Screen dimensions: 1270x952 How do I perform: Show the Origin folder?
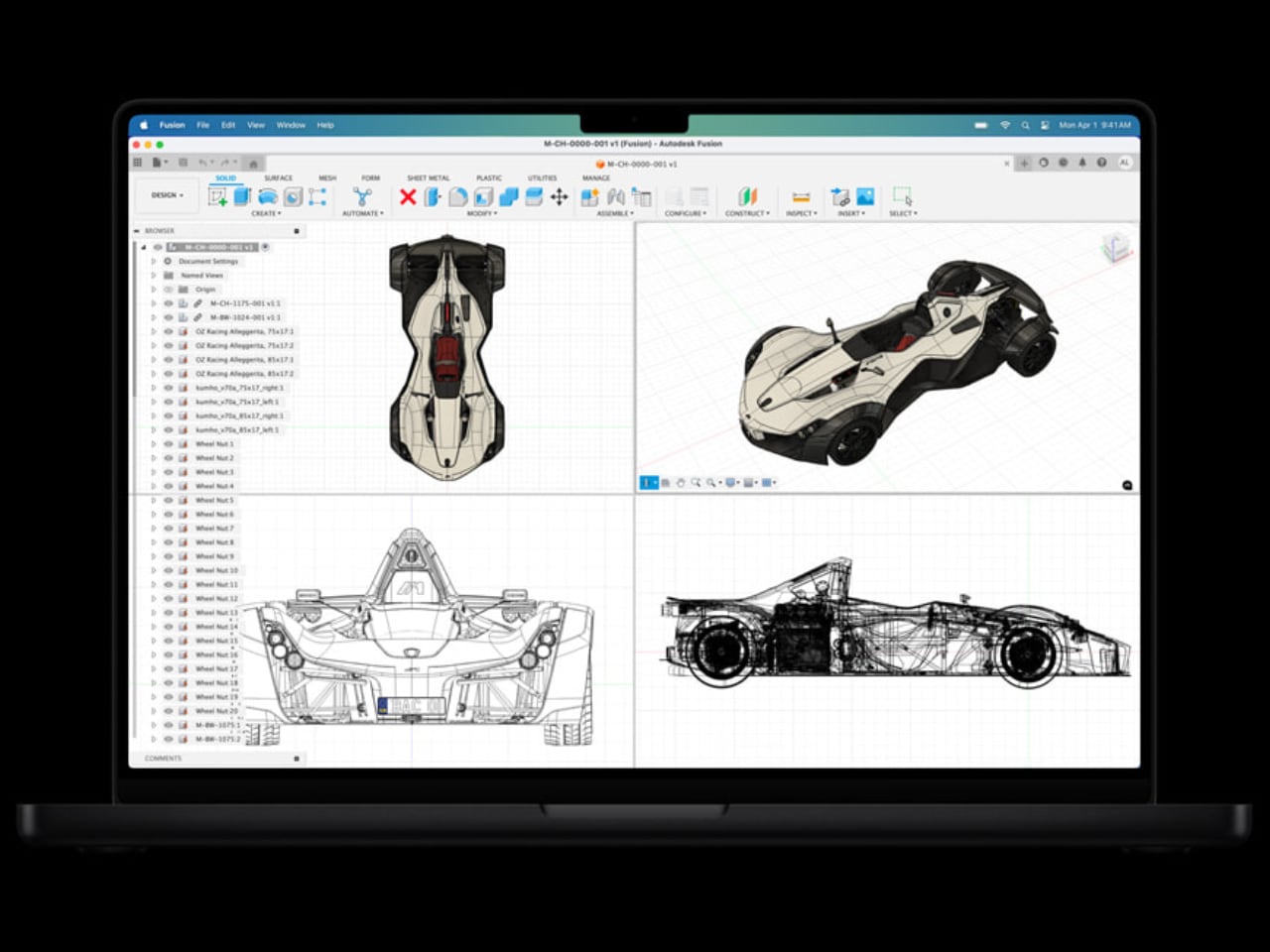[x=169, y=290]
